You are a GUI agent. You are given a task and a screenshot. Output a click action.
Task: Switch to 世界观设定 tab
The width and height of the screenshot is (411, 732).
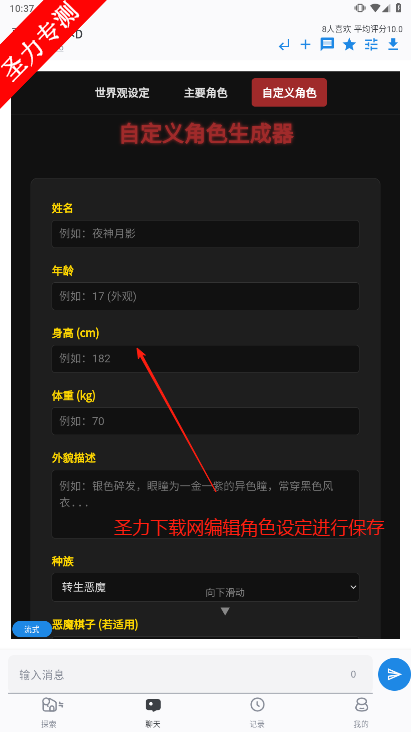tap(122, 92)
